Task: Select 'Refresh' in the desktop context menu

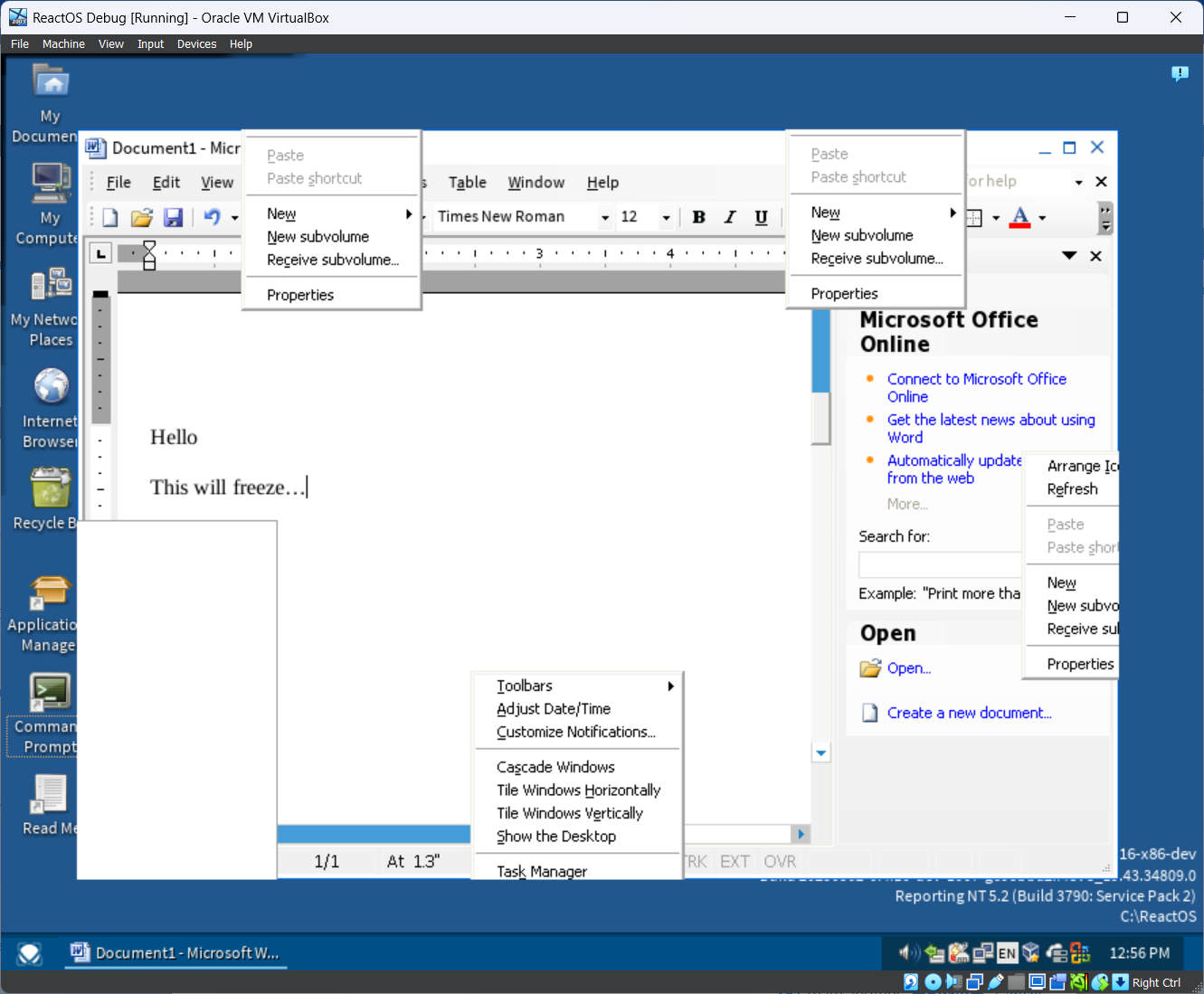Action: (1073, 489)
